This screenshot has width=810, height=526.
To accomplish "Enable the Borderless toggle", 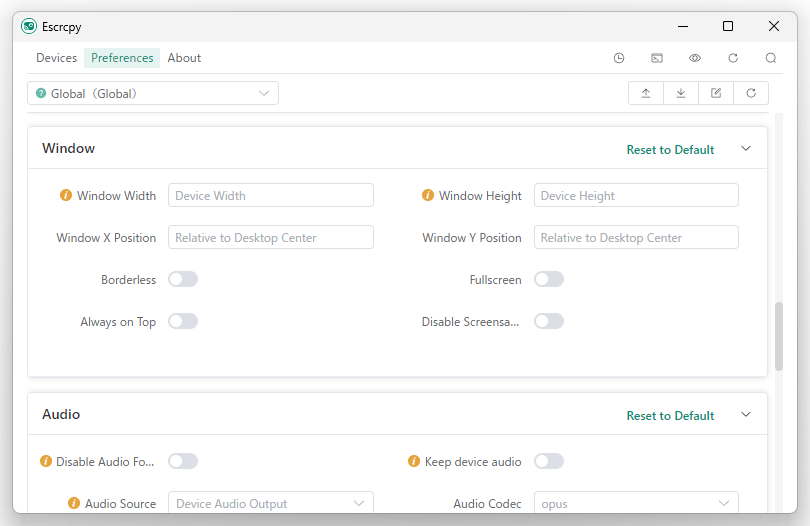I will point(183,279).
